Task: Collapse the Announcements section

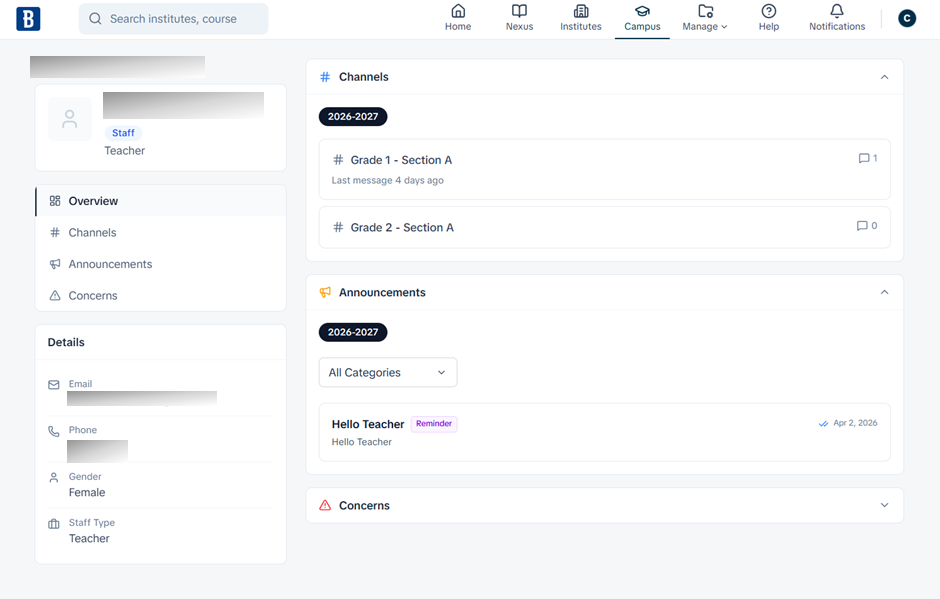Action: click(x=884, y=293)
